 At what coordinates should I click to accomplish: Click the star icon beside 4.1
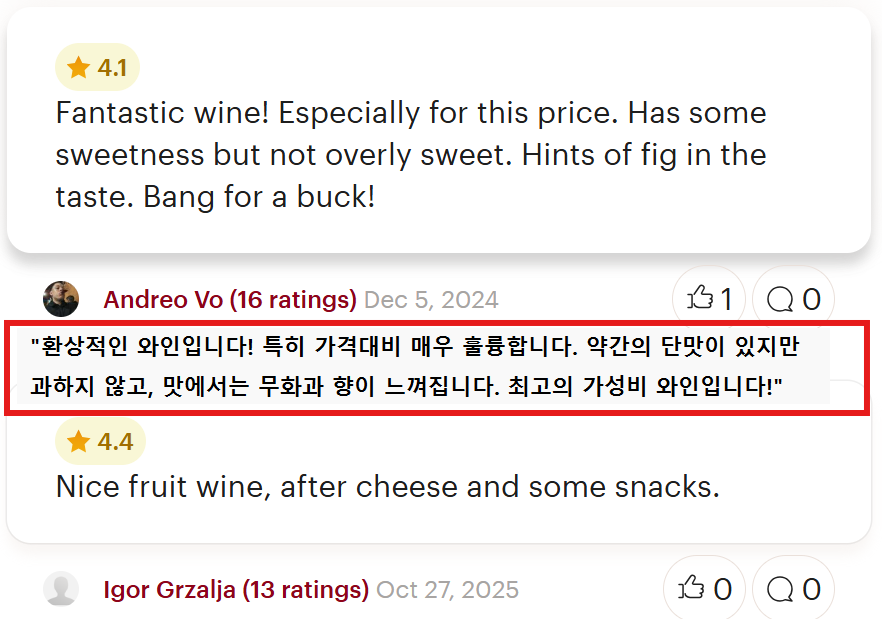pyautogui.click(x=79, y=68)
